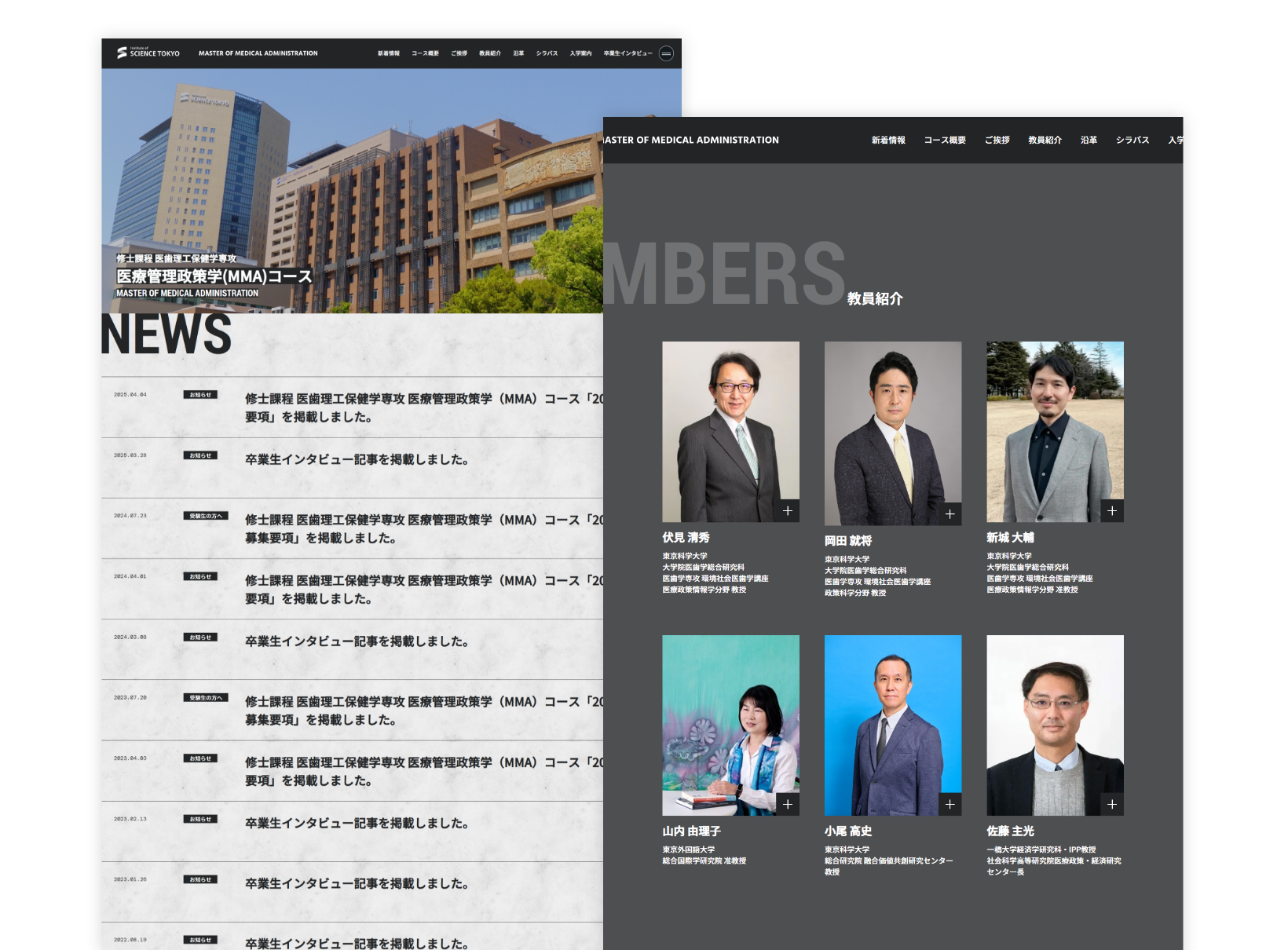Open the 新着情報 navigation item
The image size is (1288, 950).
pyautogui.click(x=888, y=140)
